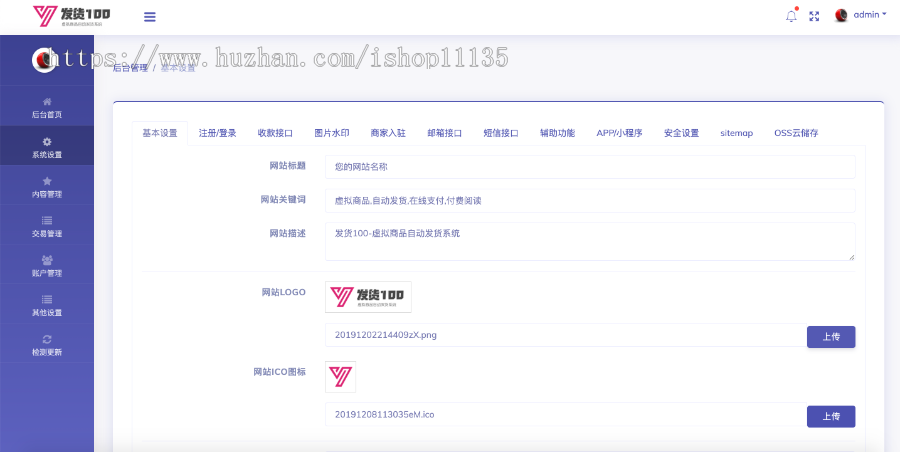Click the admin avatar in header
Screen dimensions: 900x452
point(841,16)
